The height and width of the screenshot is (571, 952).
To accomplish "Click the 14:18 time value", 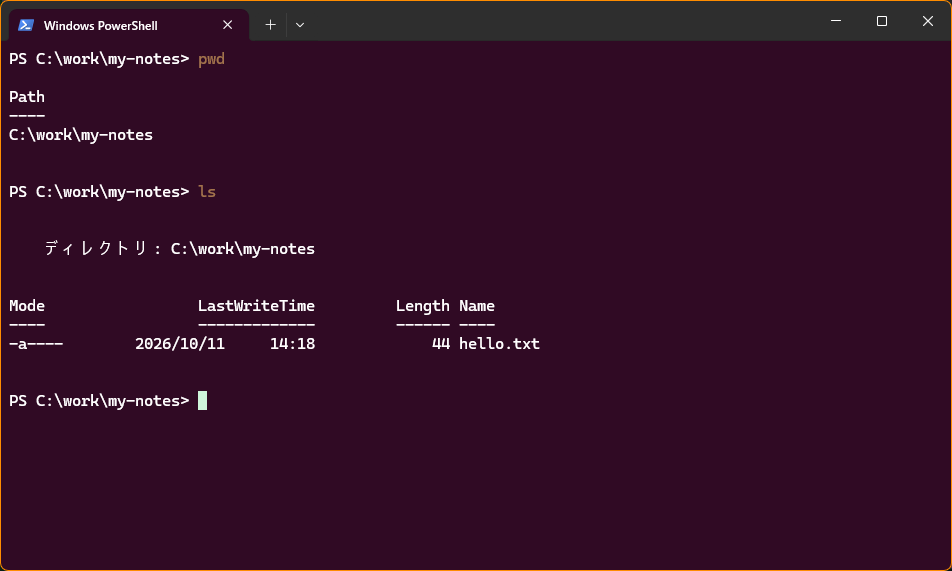I will tap(293, 344).
